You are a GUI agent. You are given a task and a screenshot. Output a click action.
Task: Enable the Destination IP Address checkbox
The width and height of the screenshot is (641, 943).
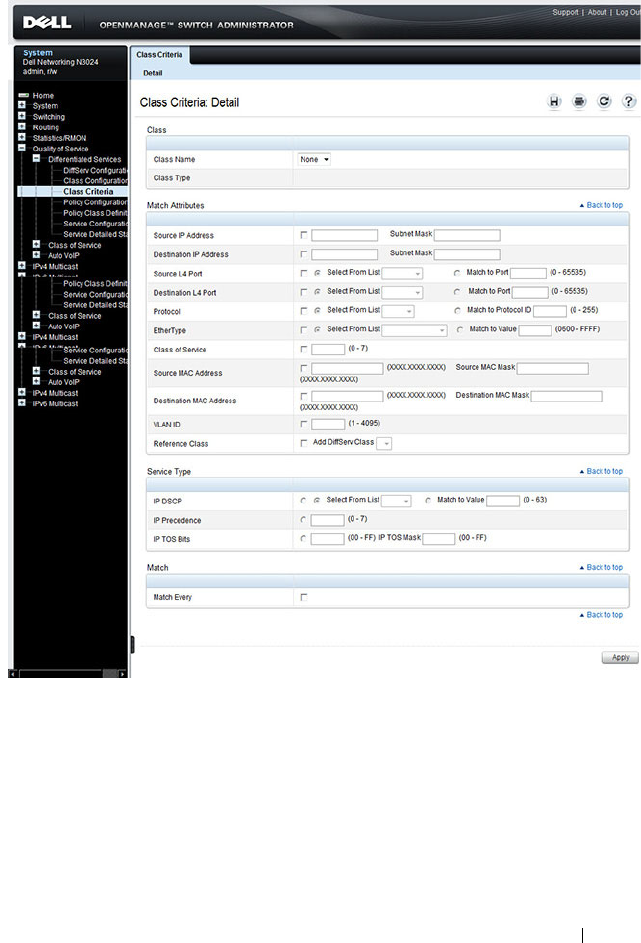304,254
